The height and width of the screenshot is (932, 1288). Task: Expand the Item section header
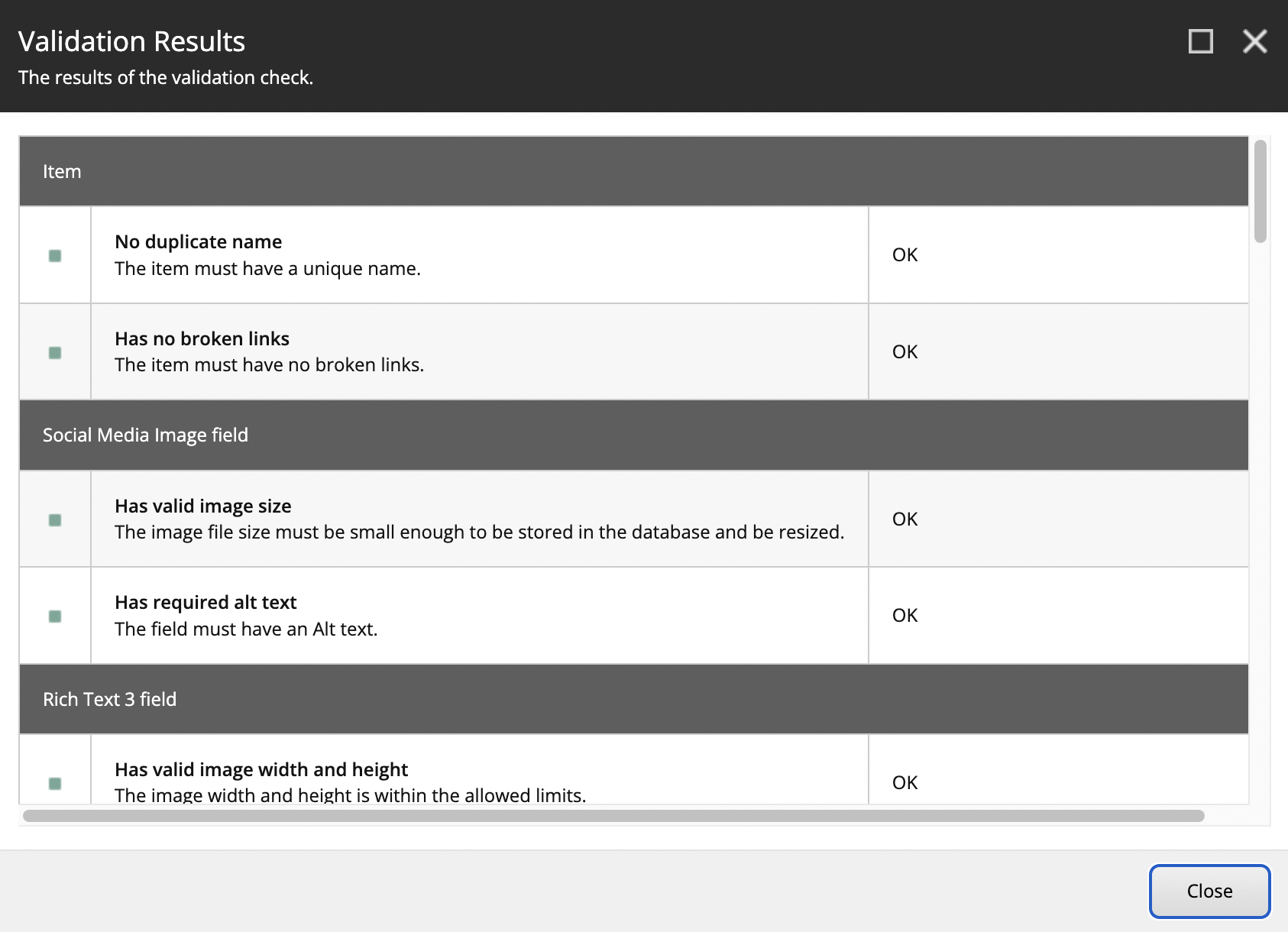(x=61, y=171)
